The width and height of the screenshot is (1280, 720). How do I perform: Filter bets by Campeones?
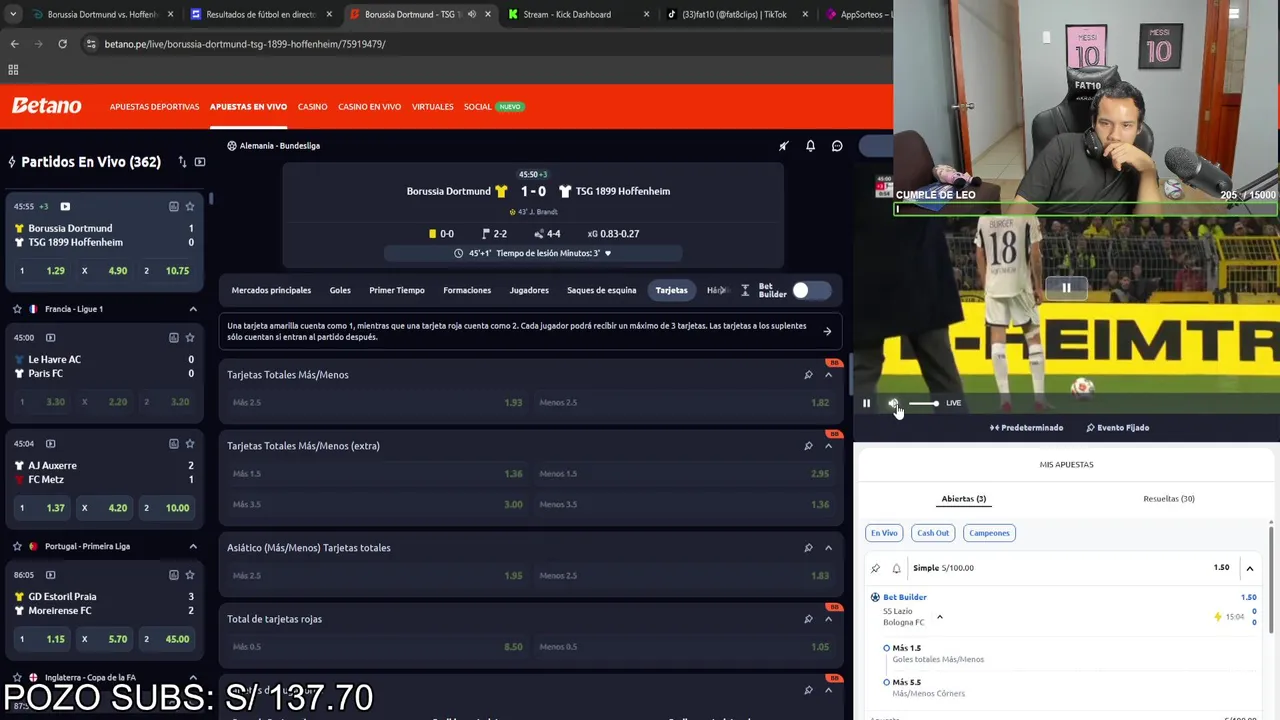(x=989, y=533)
